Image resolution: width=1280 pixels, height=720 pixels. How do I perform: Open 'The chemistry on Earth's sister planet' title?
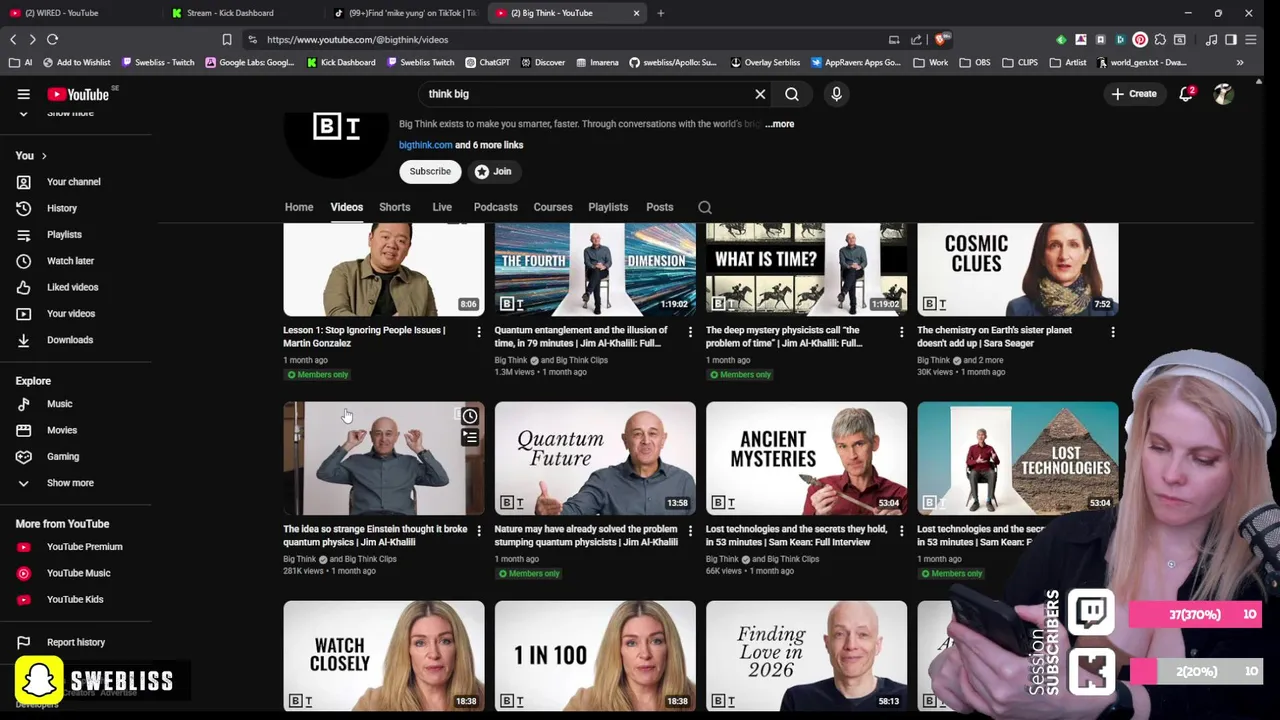pos(994,337)
